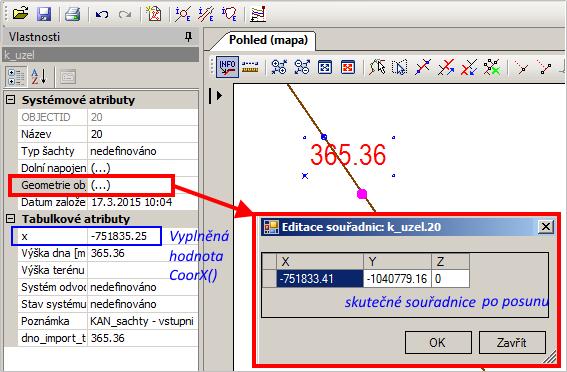This screenshot has height=372, width=567.
Task: Click the move vertex red-blue tool
Action: pos(446,67)
